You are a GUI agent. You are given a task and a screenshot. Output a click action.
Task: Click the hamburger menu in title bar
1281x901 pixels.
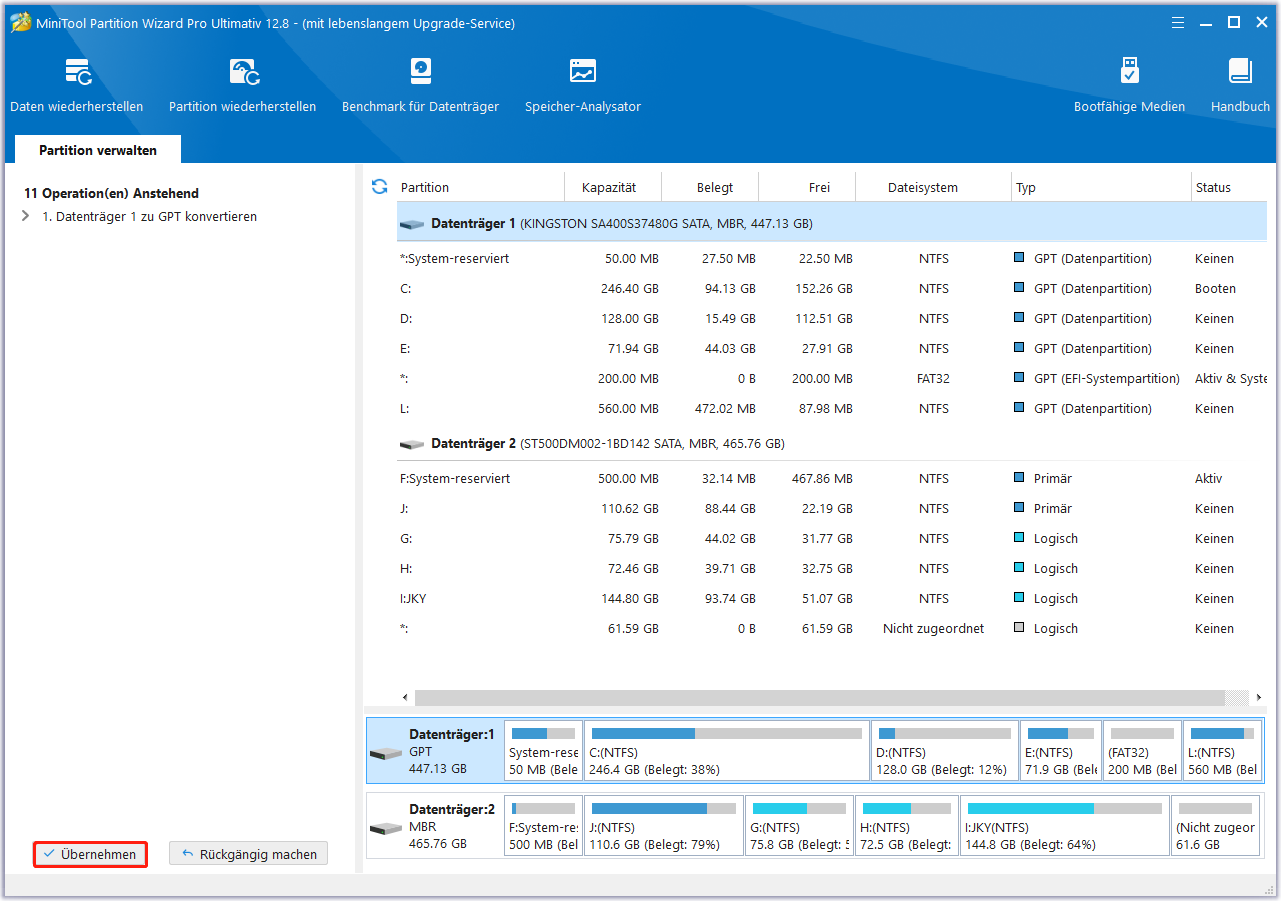[x=1177, y=22]
